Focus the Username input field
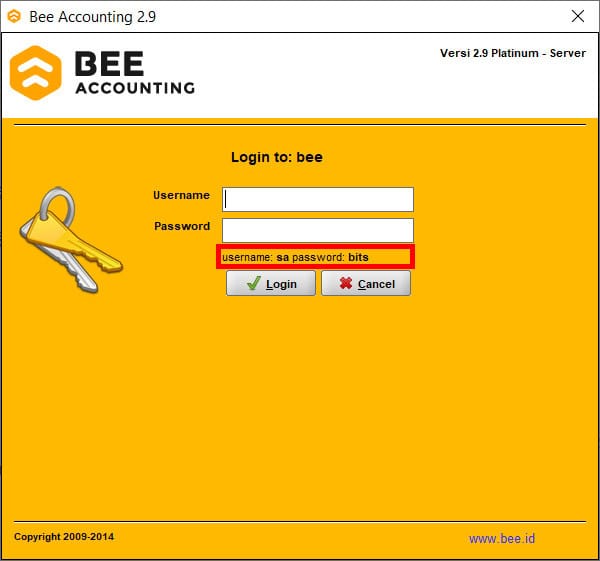 317,199
